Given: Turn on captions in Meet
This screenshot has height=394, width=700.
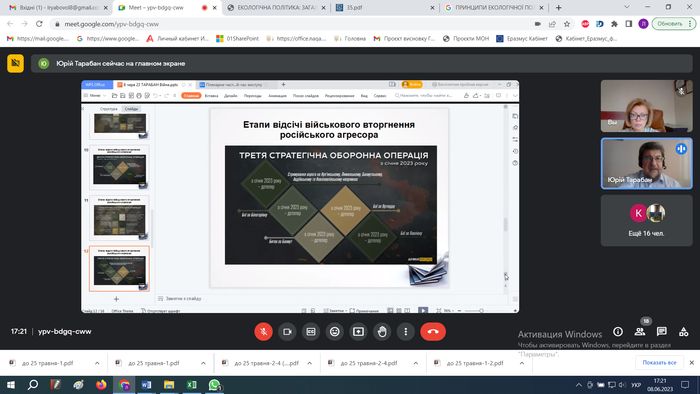Looking at the screenshot, I should click(x=311, y=332).
